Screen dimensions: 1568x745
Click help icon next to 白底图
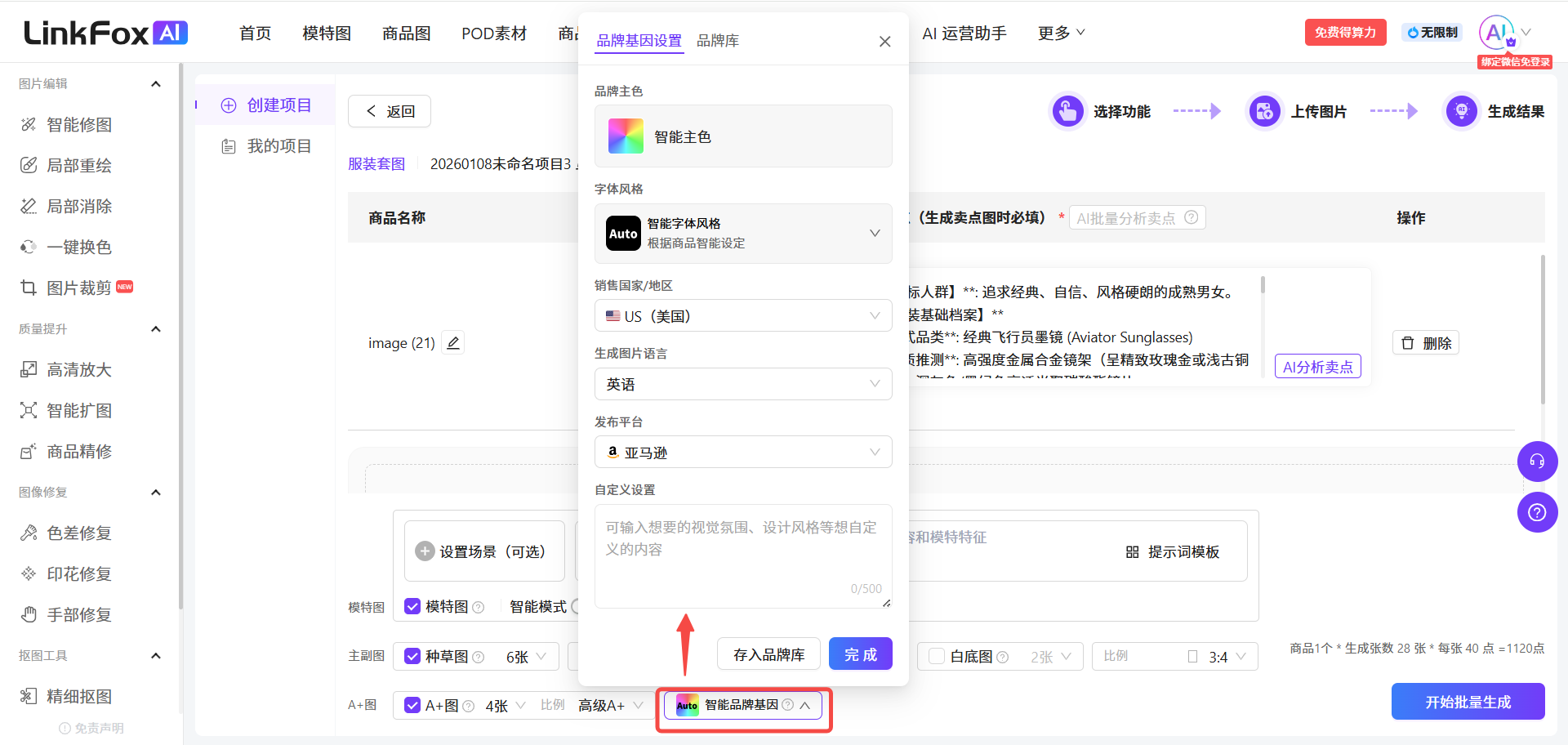(x=1003, y=657)
